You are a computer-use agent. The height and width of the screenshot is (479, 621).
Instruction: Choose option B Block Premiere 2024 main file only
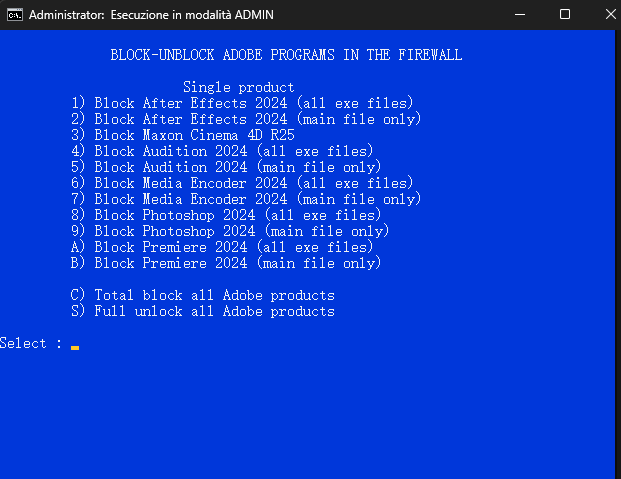point(226,263)
